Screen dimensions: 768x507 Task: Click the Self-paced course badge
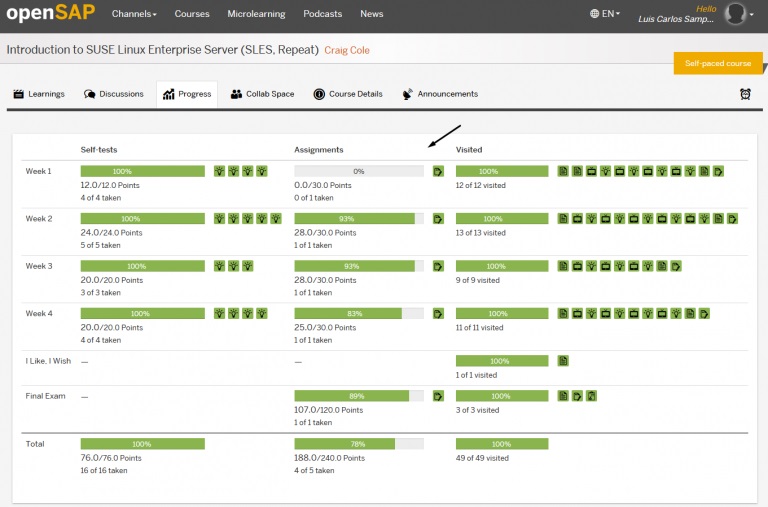(x=718, y=63)
